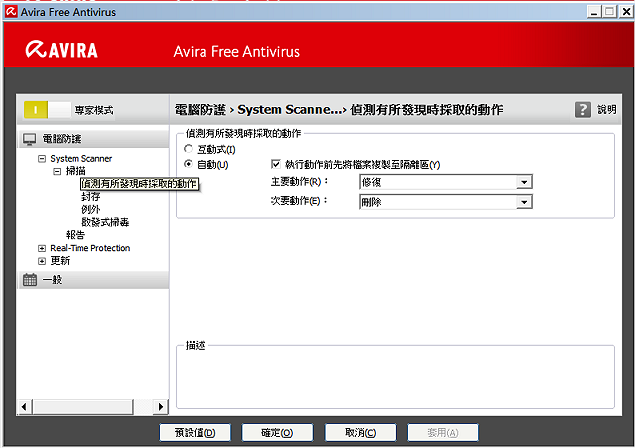Open the 主要動作(R) dropdown showing 修復
Viewport: 635px width, 448px height.
(445, 182)
